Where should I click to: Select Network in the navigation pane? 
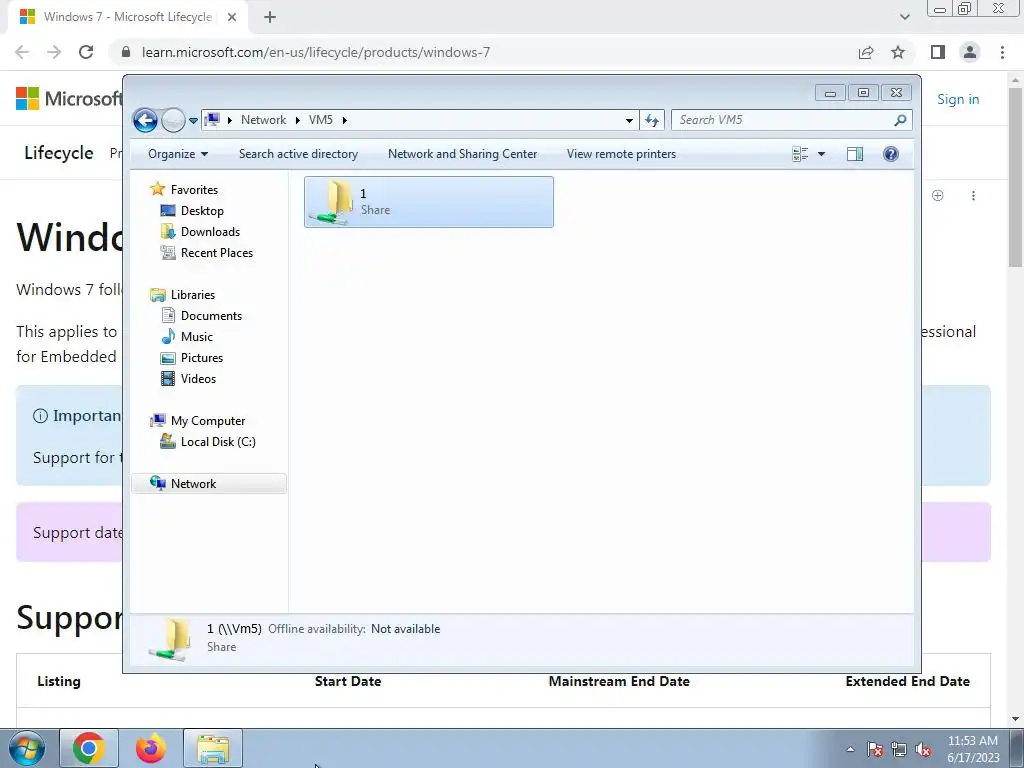tap(209, 483)
